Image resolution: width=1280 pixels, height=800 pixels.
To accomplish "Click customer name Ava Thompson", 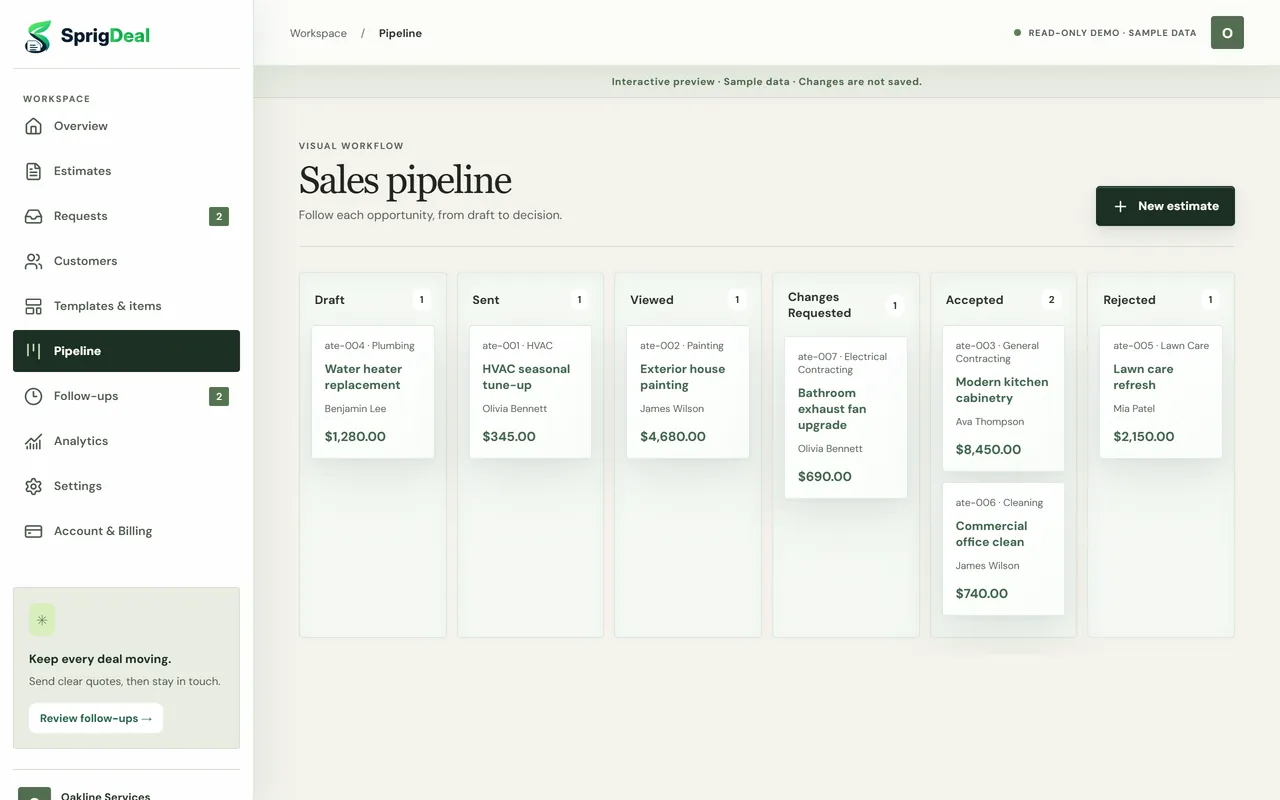I will pyautogui.click(x=990, y=422).
